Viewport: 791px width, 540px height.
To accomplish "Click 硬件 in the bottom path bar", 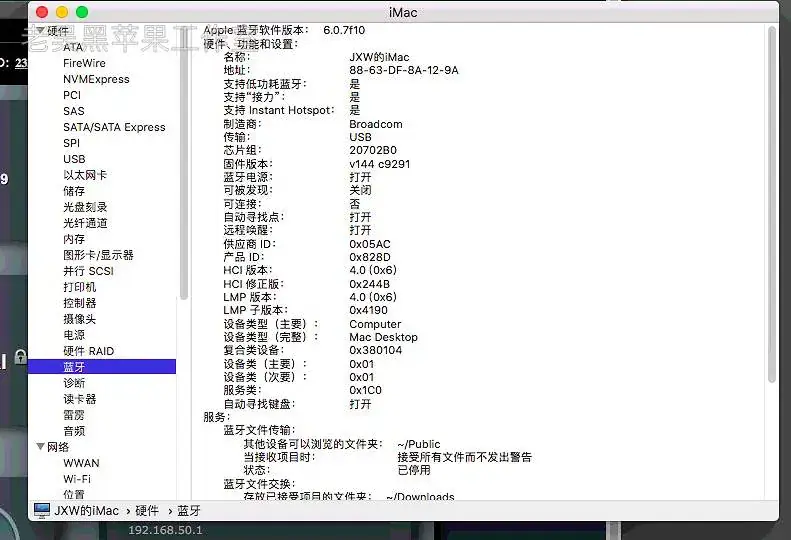I will click(147, 511).
